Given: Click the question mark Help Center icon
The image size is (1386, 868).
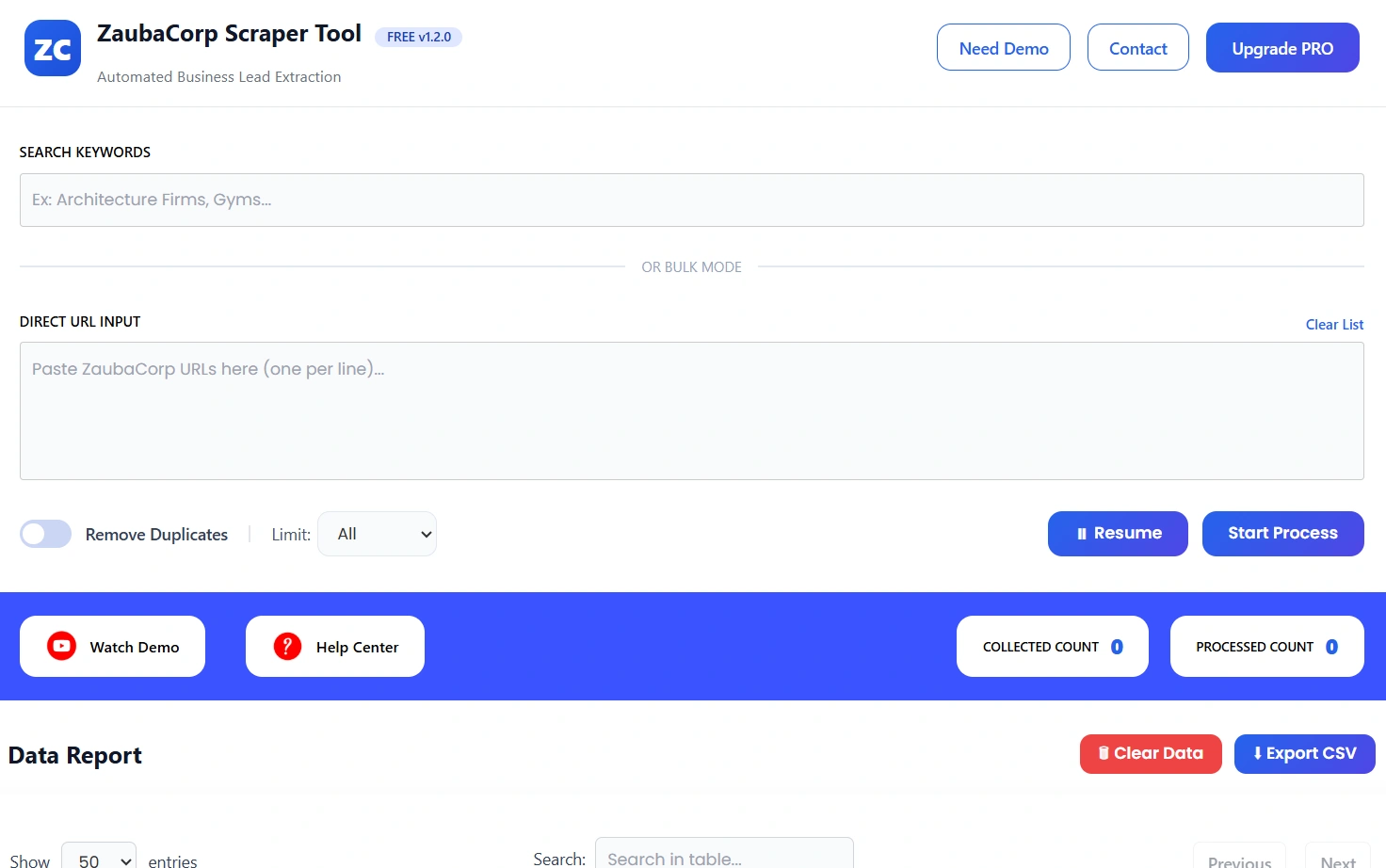Looking at the screenshot, I should click(x=287, y=646).
